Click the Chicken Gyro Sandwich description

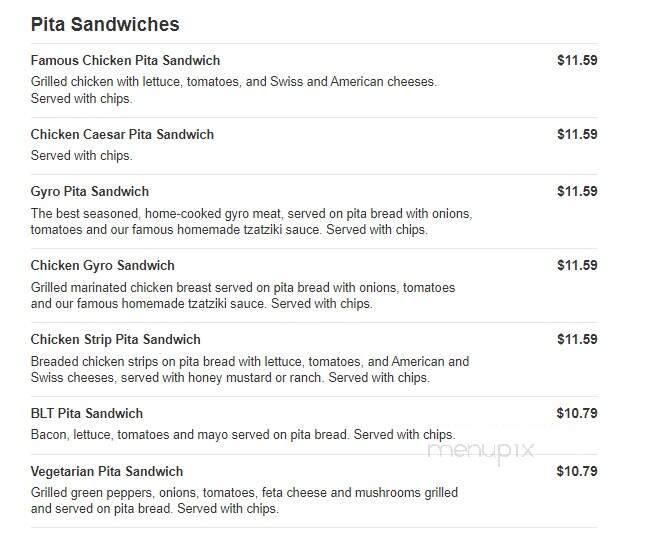coord(243,296)
